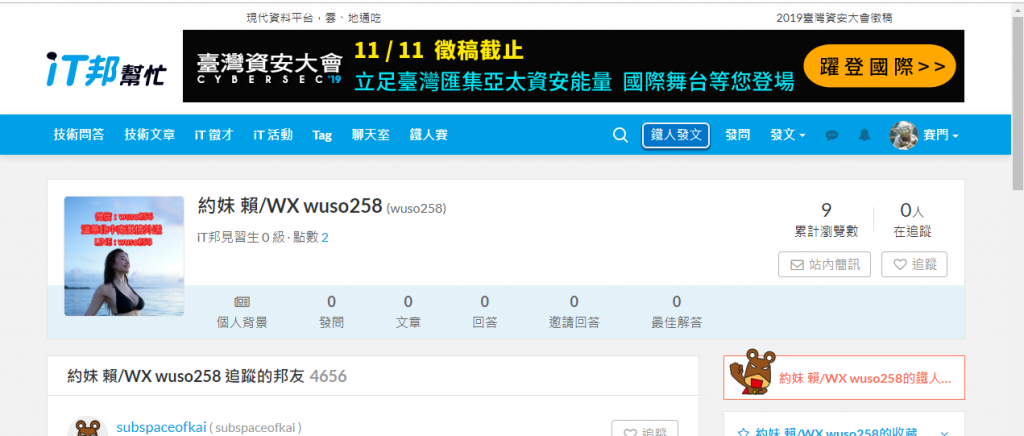This screenshot has height=436, width=1024.
Task: Open 聊天室 from the navbar
Action: (370, 135)
